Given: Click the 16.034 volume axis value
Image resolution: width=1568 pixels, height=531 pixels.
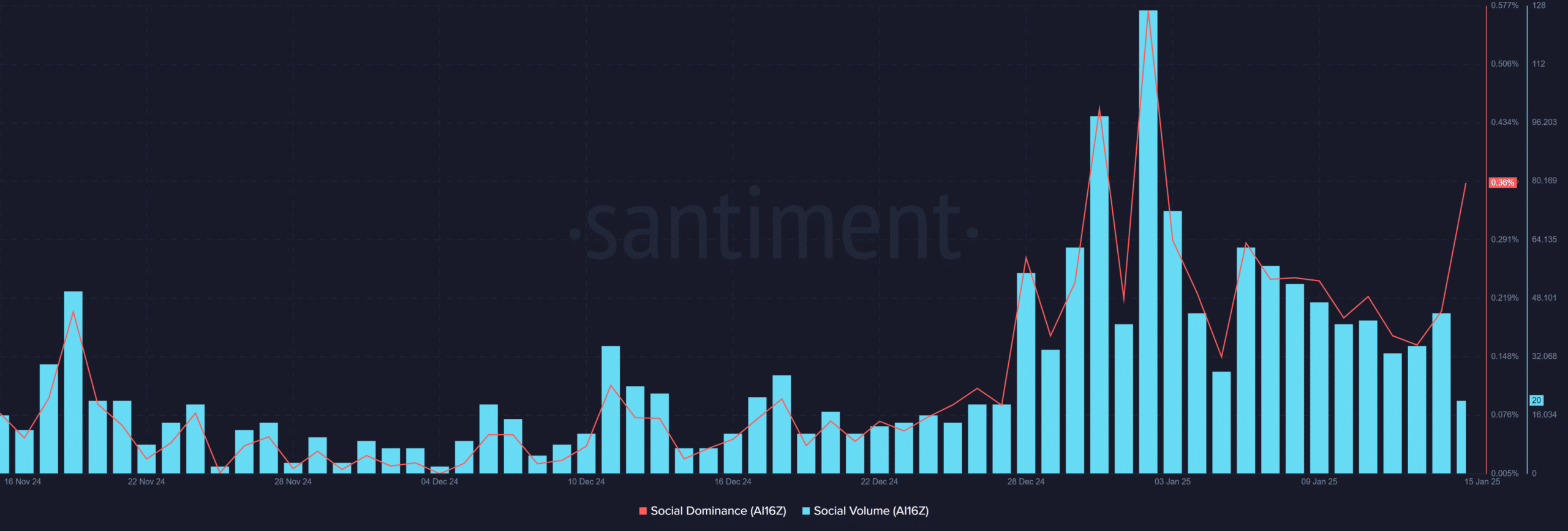Looking at the screenshot, I should [1544, 415].
